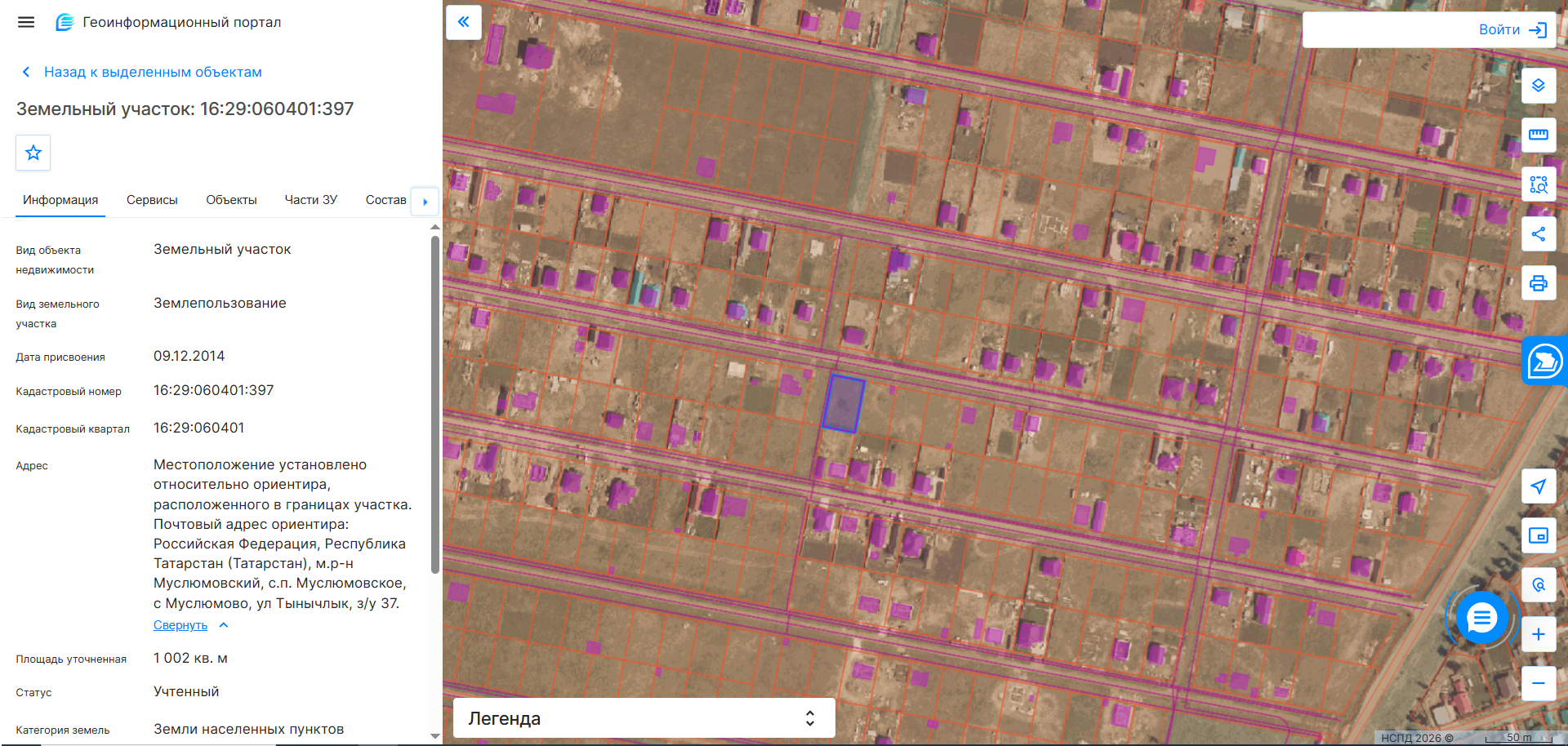
Task: Activate the area search selection tool
Action: tap(1539, 184)
